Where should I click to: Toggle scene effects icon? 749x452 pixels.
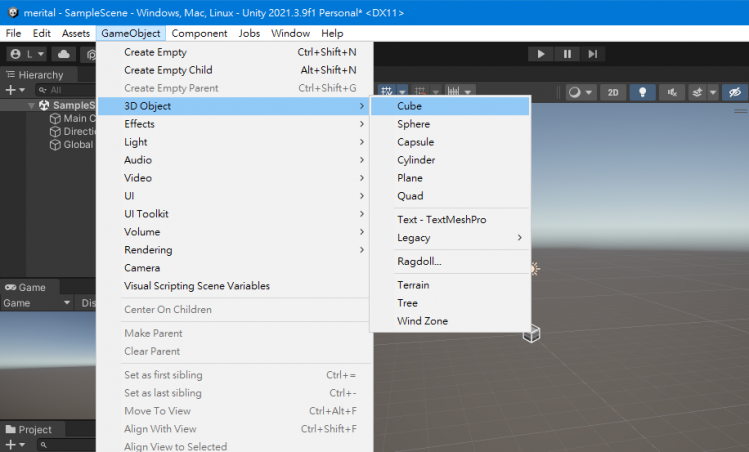click(x=697, y=92)
